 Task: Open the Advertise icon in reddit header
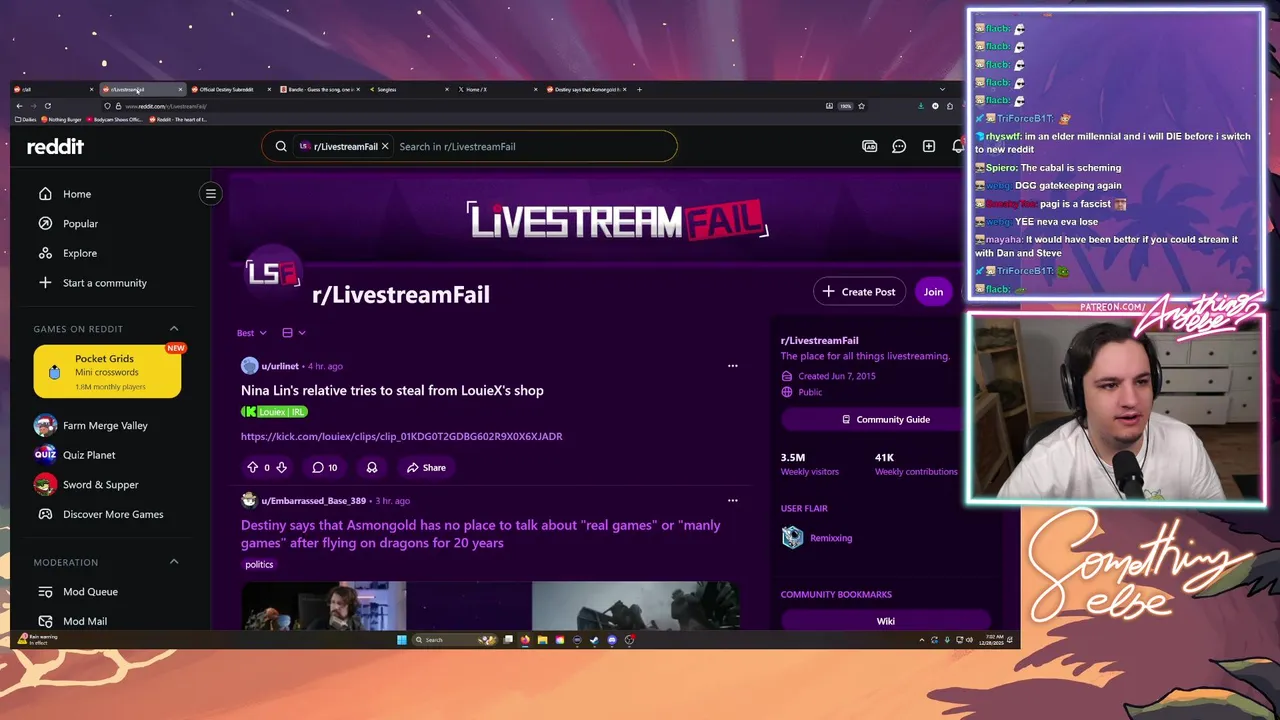click(x=870, y=146)
